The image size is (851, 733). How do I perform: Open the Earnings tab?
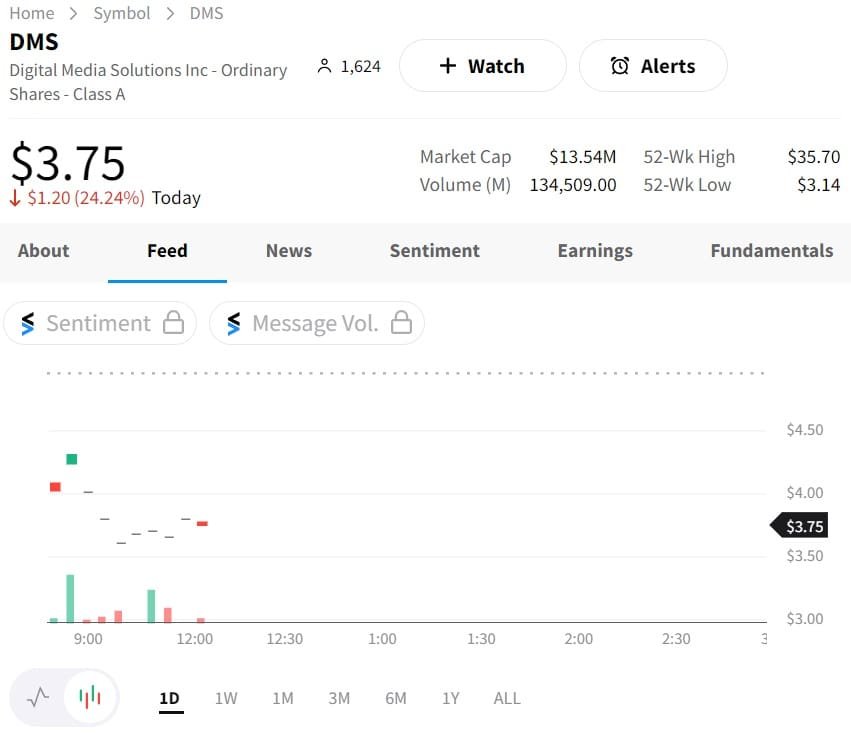tap(595, 251)
